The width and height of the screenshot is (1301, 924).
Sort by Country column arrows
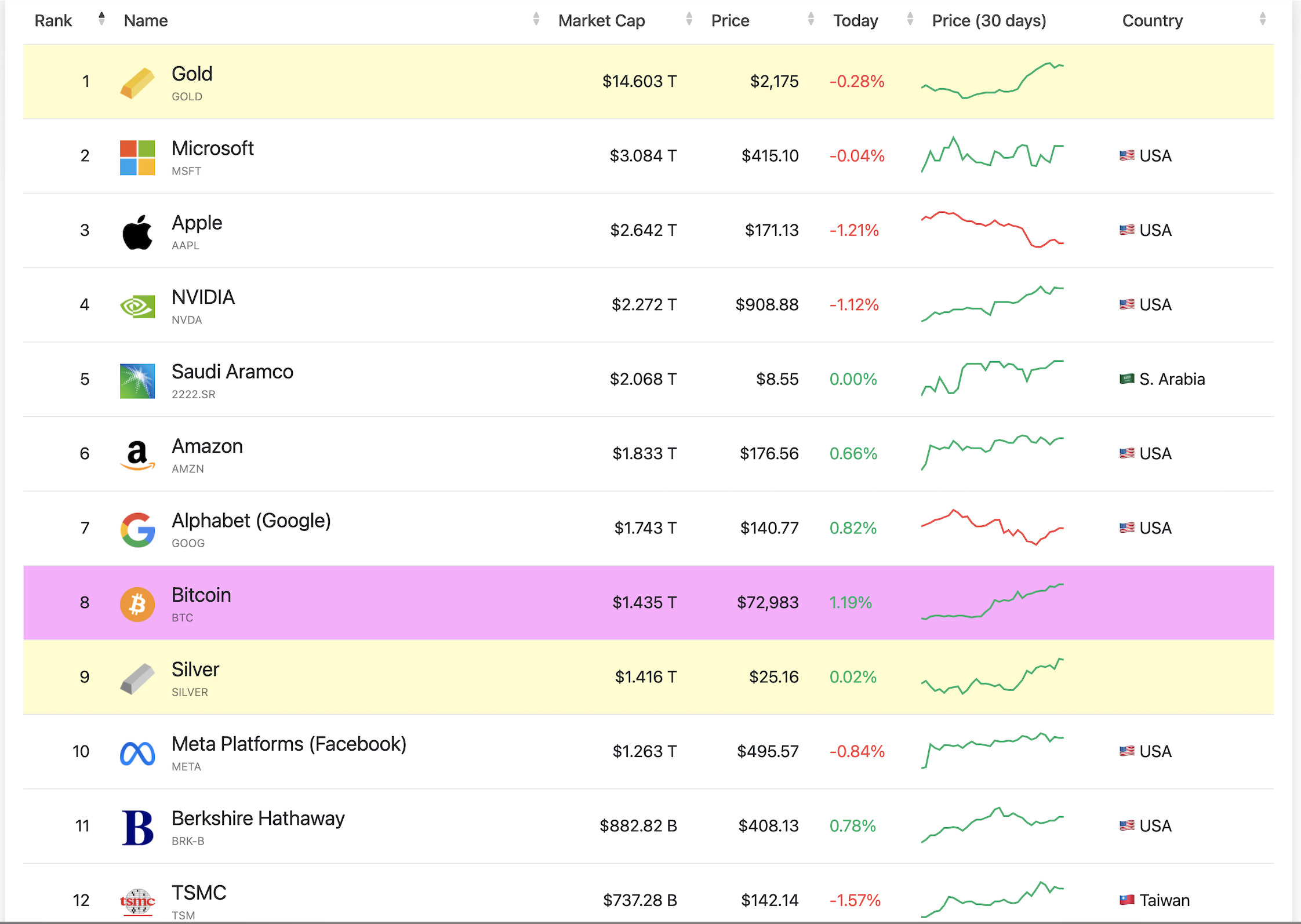[x=1262, y=19]
